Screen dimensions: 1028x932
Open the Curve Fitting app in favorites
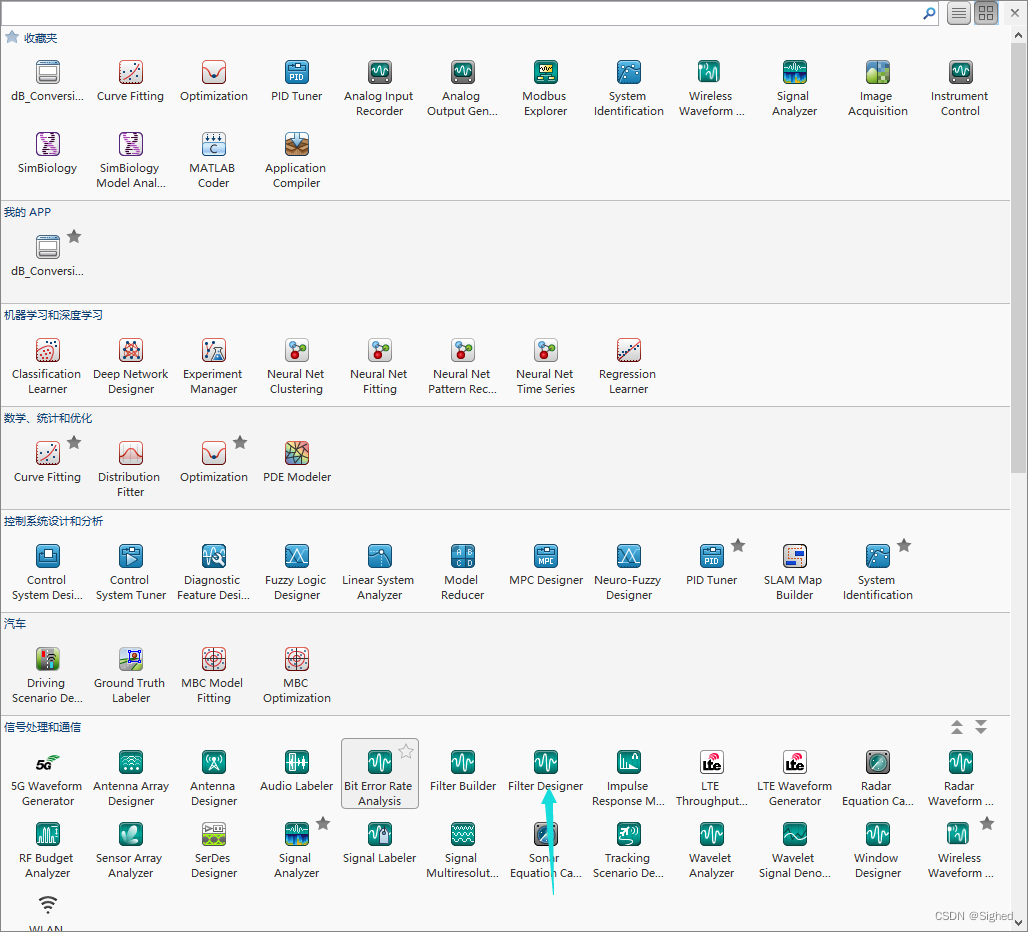pyautogui.click(x=130, y=81)
